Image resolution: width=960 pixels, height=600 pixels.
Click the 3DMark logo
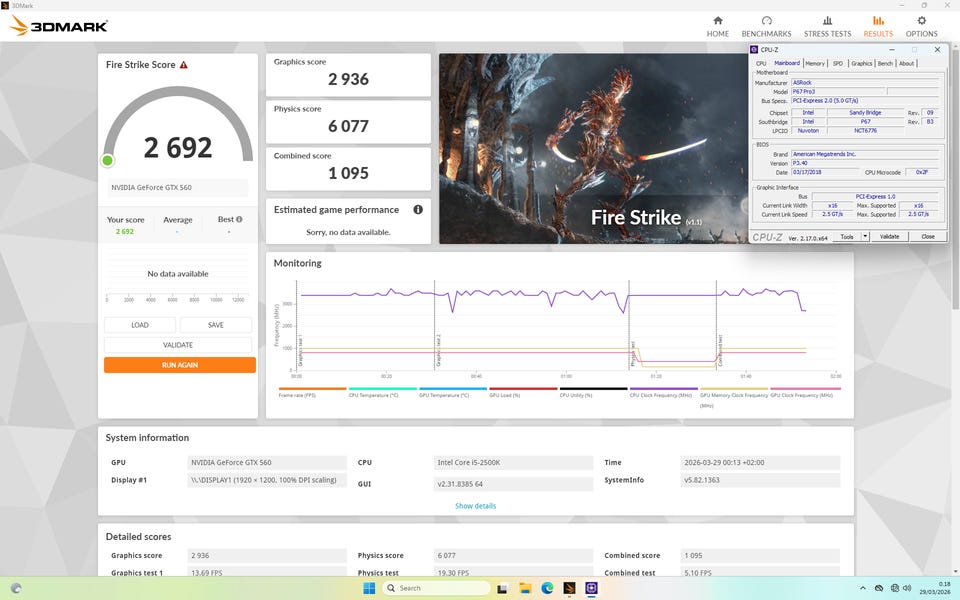click(x=59, y=26)
